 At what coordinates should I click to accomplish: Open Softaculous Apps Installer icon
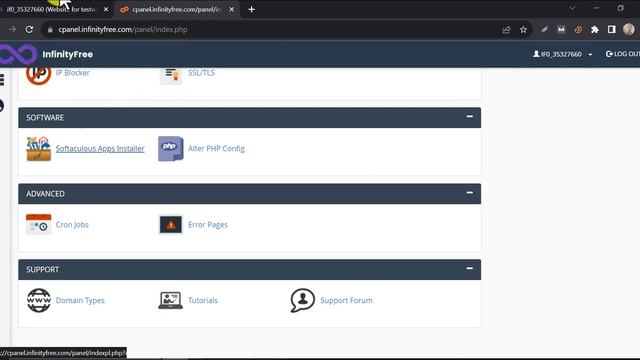coord(39,149)
